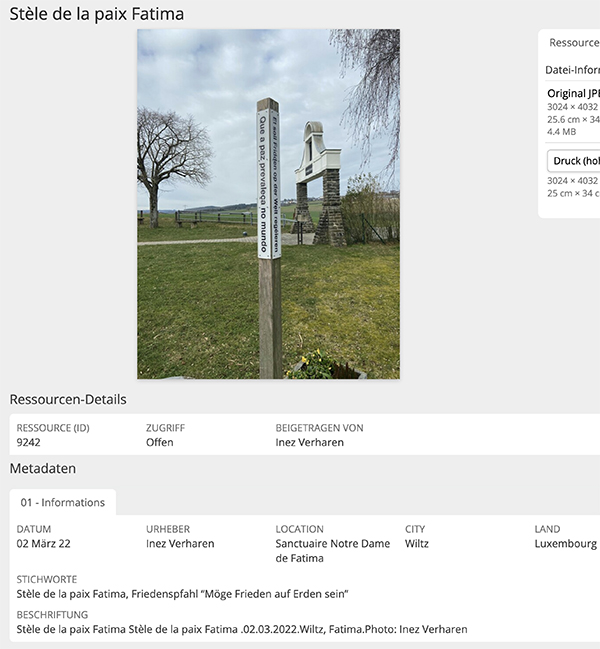Click the Ressource panel tab header
The width and height of the screenshot is (600, 649).
point(574,43)
